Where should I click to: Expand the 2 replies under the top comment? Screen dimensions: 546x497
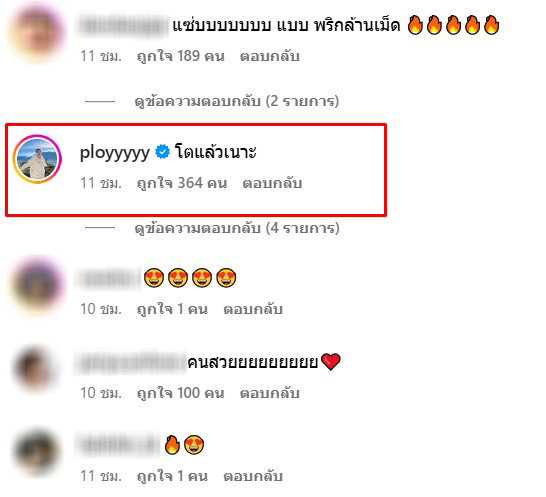coord(237,101)
